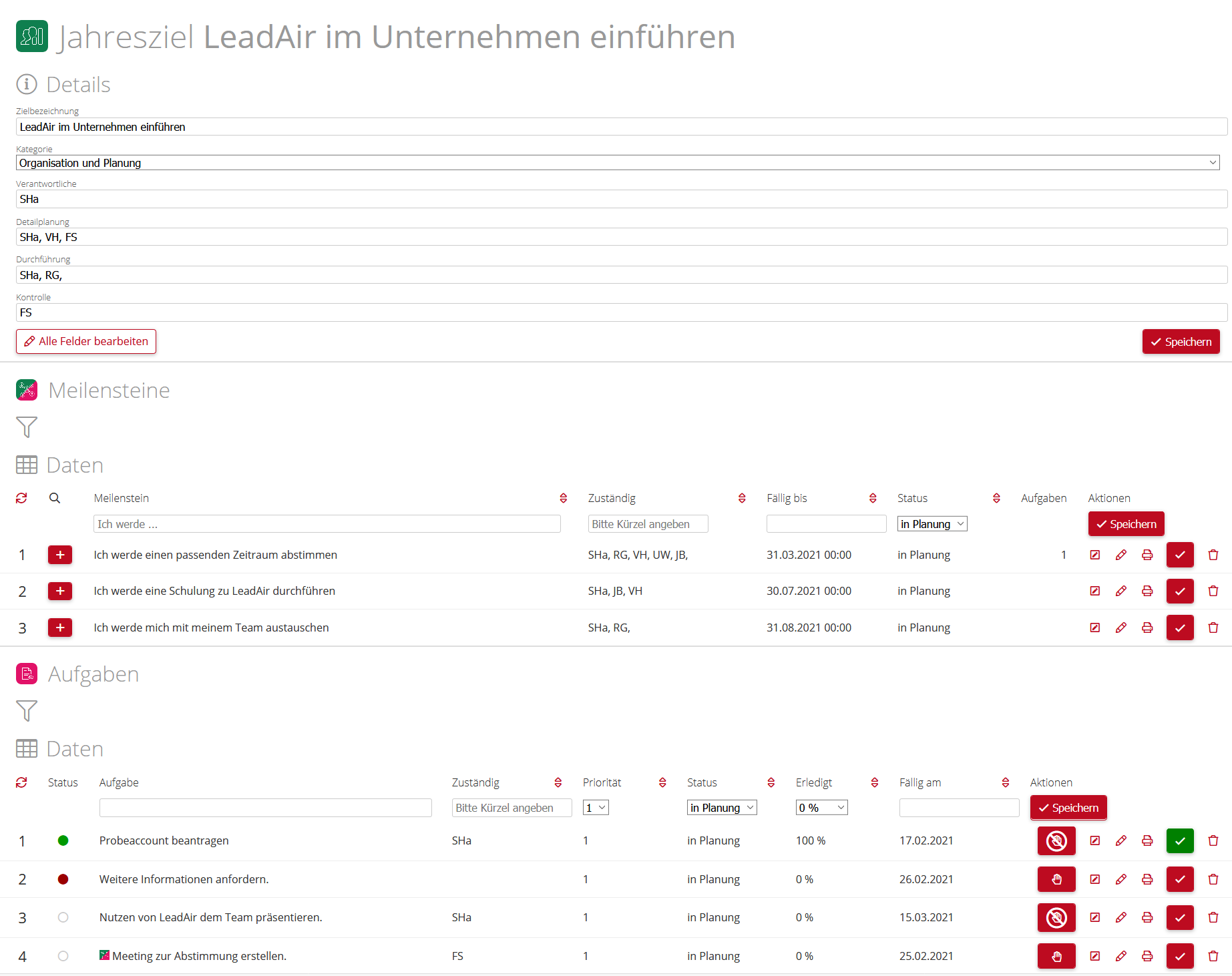Viewport: 1232px width, 976px height.
Task: Click the search magnifier in Meilensteine table
Action: click(55, 498)
